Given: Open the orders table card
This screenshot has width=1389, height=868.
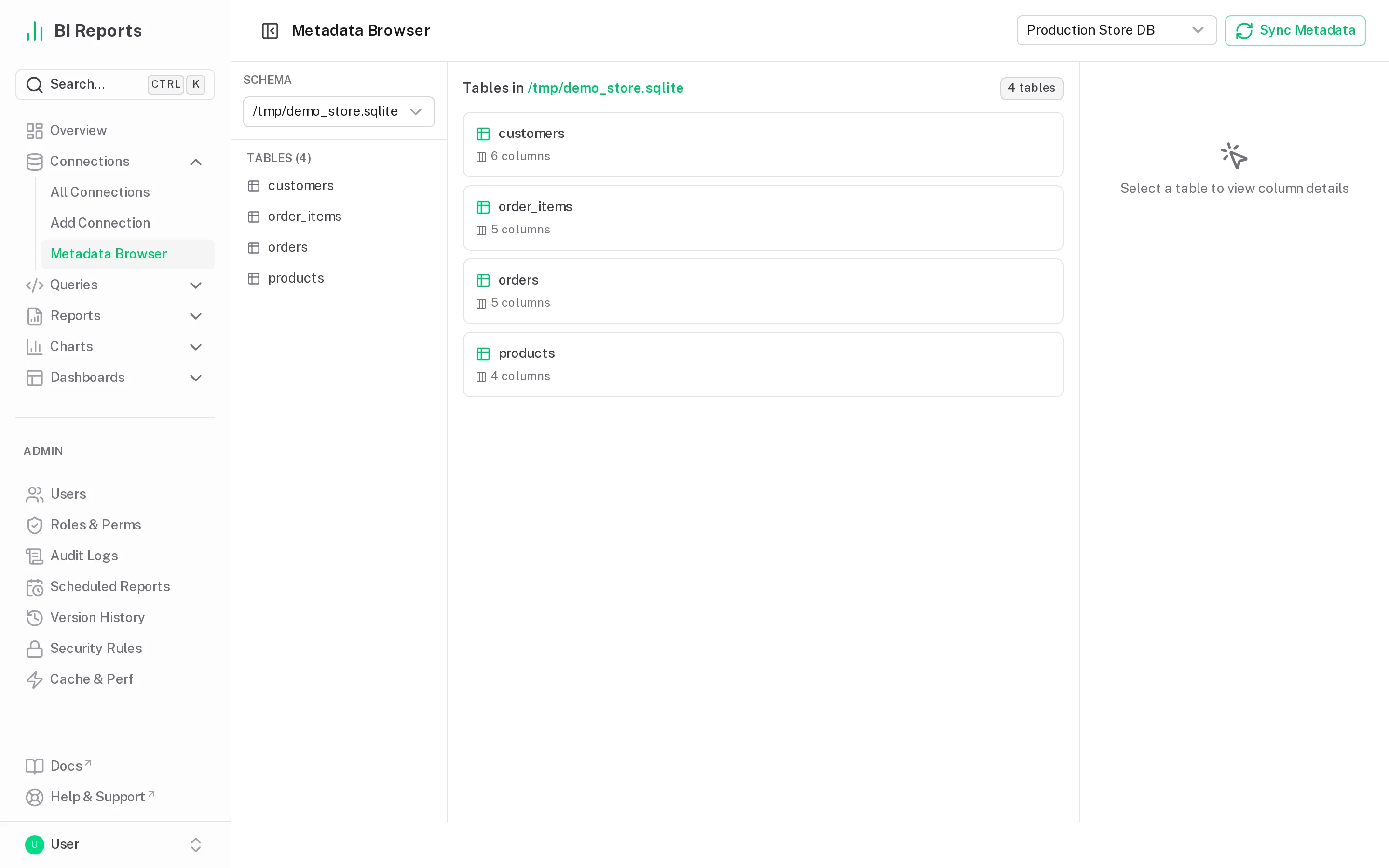Looking at the screenshot, I should [x=763, y=292].
